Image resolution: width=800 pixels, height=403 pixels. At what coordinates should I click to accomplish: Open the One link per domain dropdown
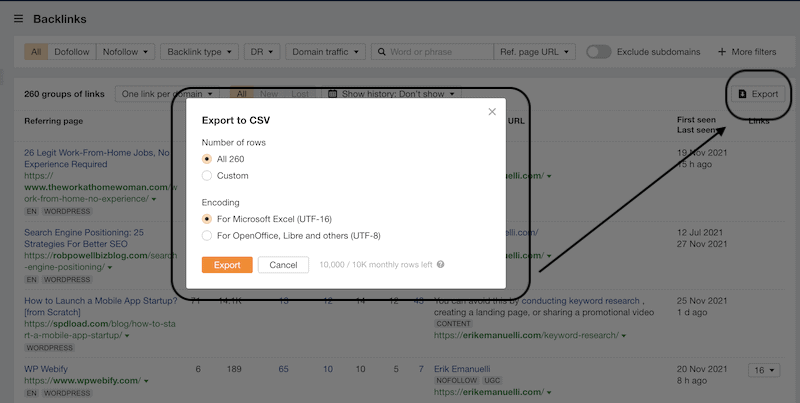(x=167, y=94)
